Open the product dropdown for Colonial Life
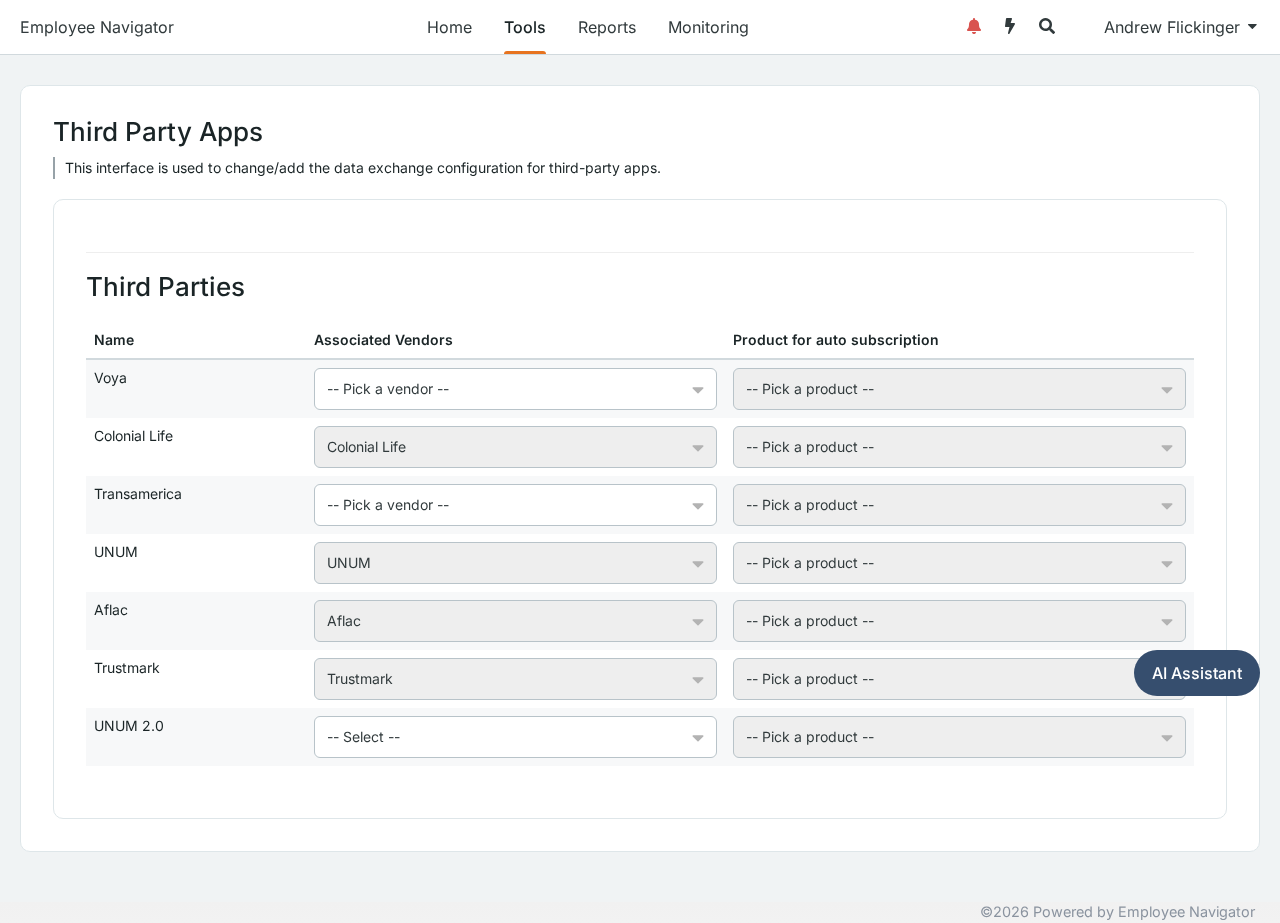 (959, 447)
